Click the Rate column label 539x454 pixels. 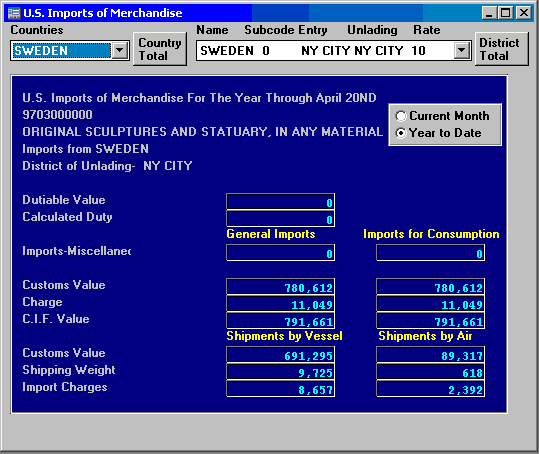[427, 30]
